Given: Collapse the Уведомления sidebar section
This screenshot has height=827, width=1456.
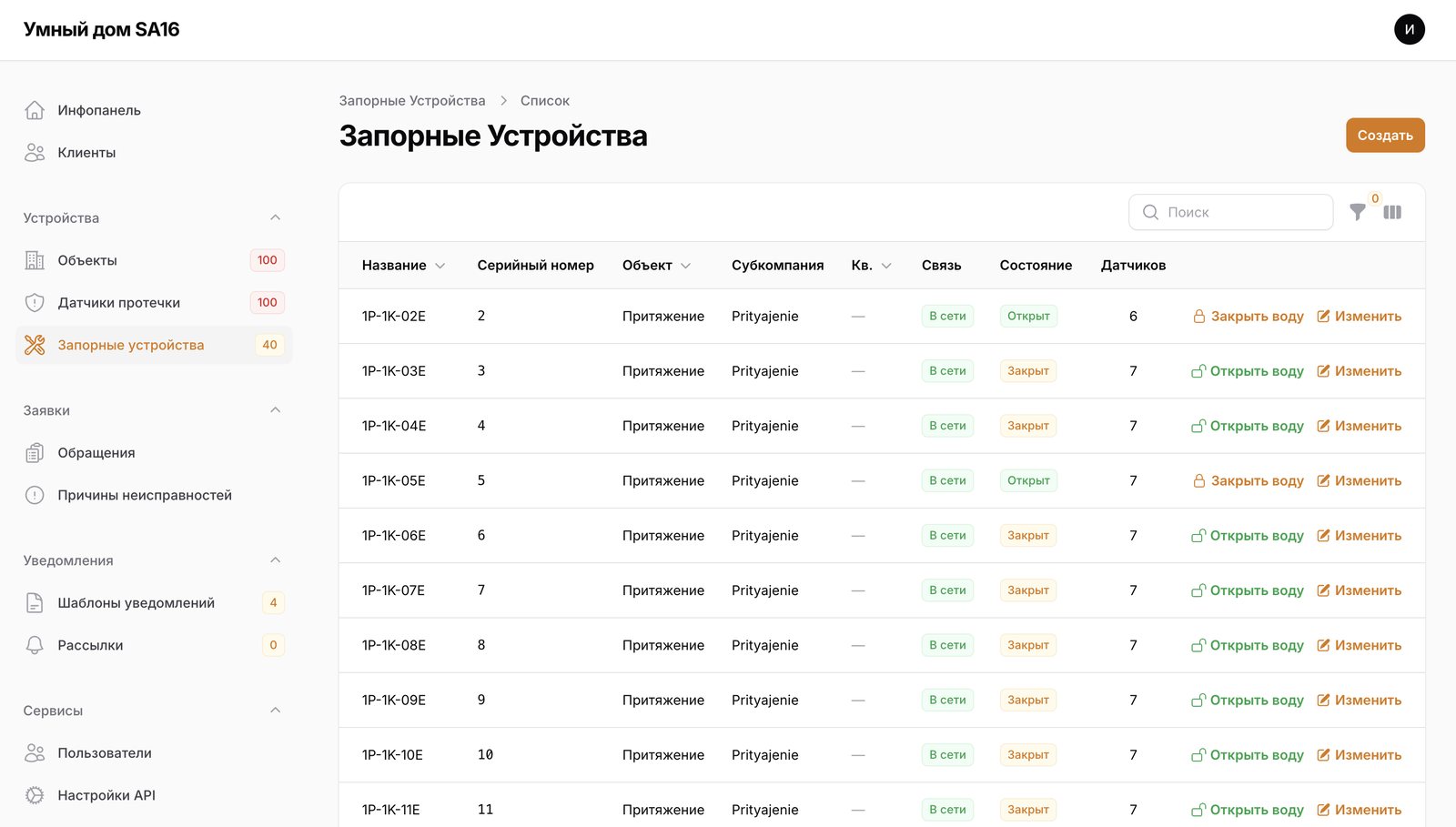Looking at the screenshot, I should [x=276, y=560].
